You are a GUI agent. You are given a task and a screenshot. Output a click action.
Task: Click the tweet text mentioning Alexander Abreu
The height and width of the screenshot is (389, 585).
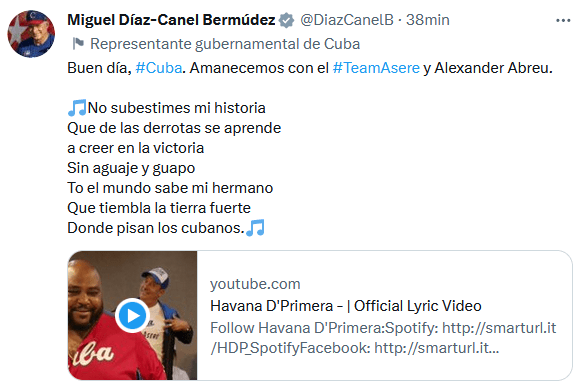(310, 68)
